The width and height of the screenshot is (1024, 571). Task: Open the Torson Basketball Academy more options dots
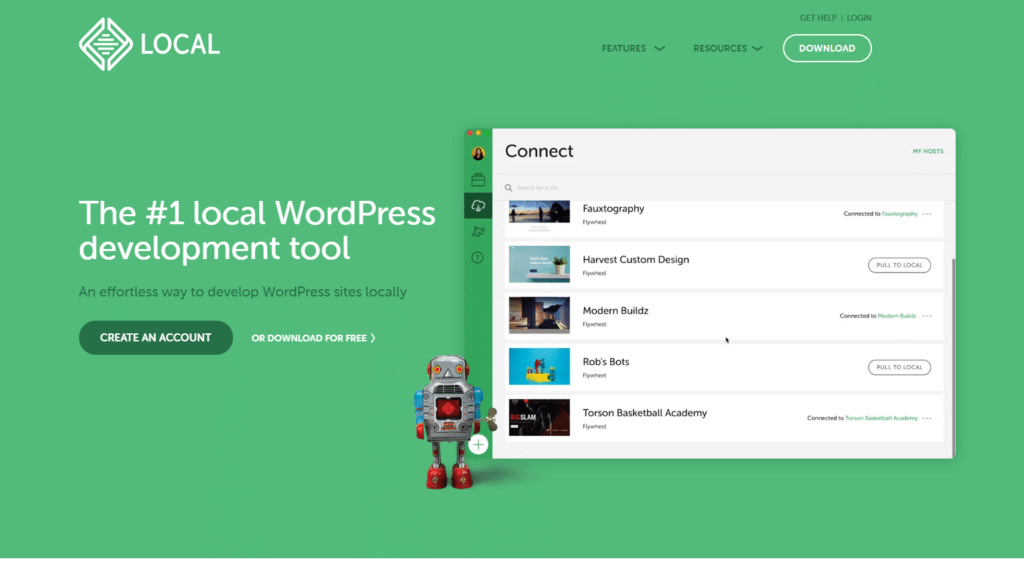pos(927,418)
